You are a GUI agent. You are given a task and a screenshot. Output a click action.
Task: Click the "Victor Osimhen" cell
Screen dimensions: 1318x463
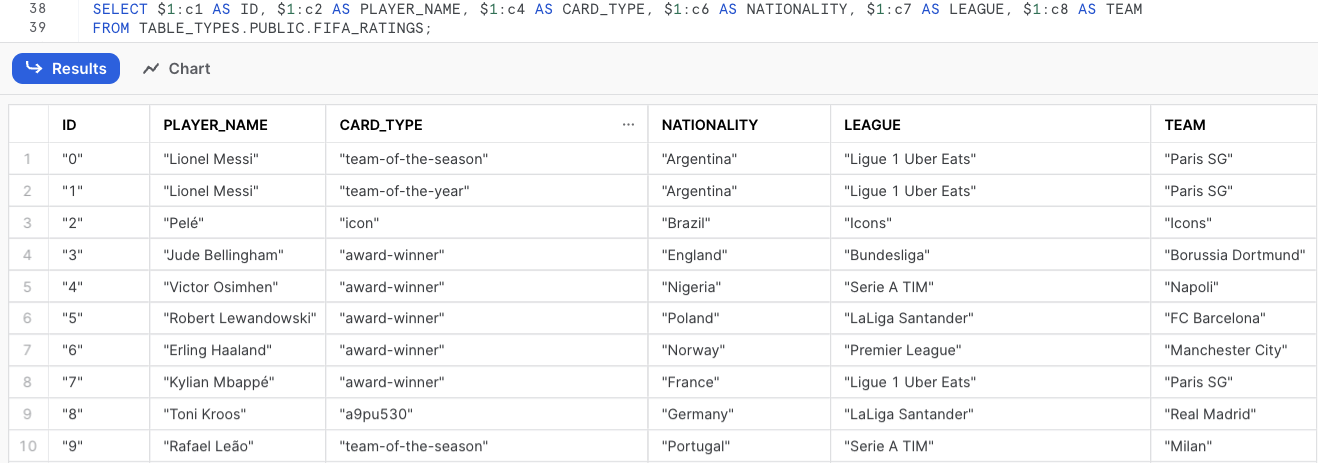coord(238,286)
